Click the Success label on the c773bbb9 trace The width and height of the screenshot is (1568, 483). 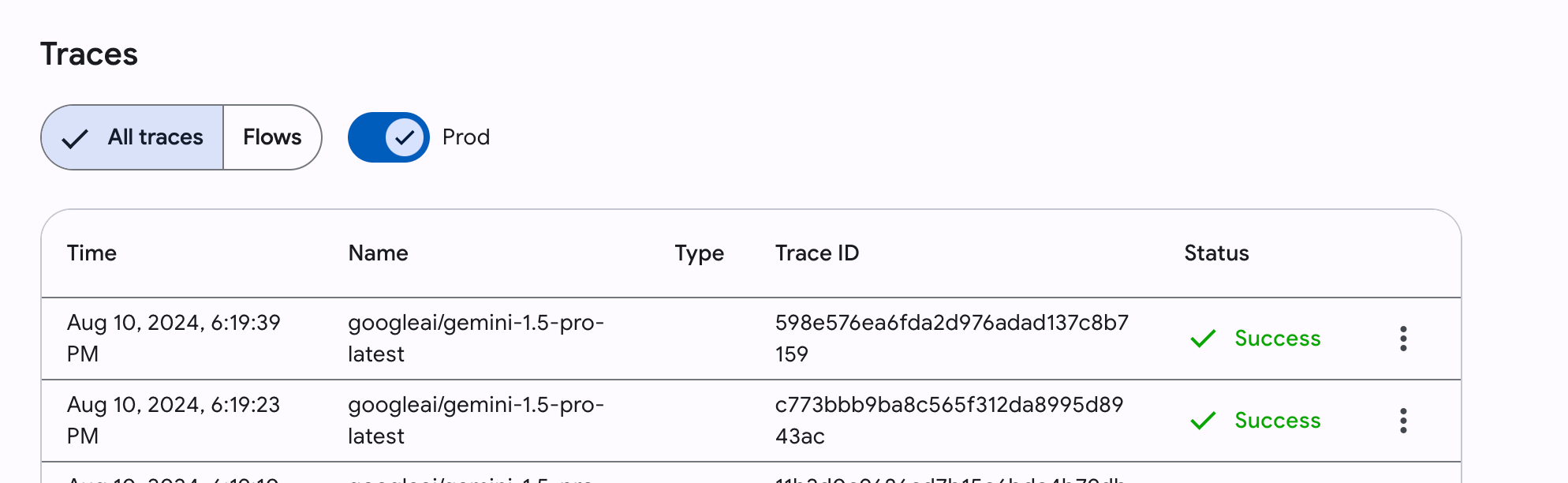click(1277, 421)
